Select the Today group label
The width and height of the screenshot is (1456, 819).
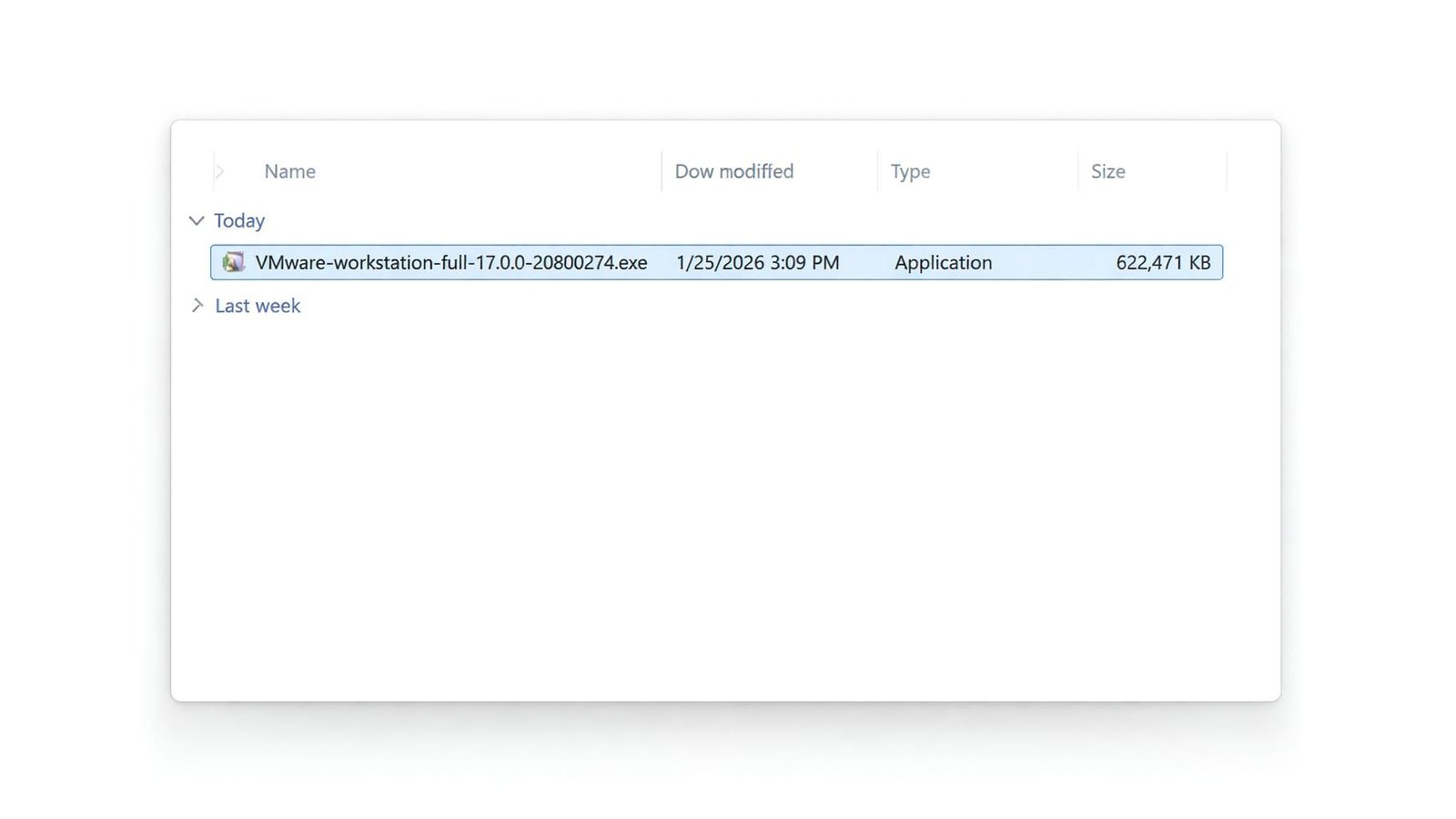point(239,221)
